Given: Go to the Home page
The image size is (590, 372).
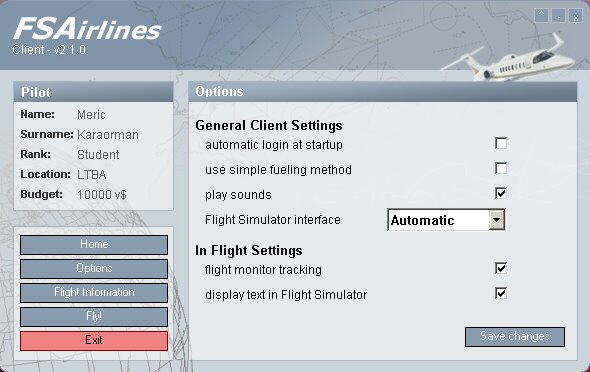Looking at the screenshot, I should [94, 244].
